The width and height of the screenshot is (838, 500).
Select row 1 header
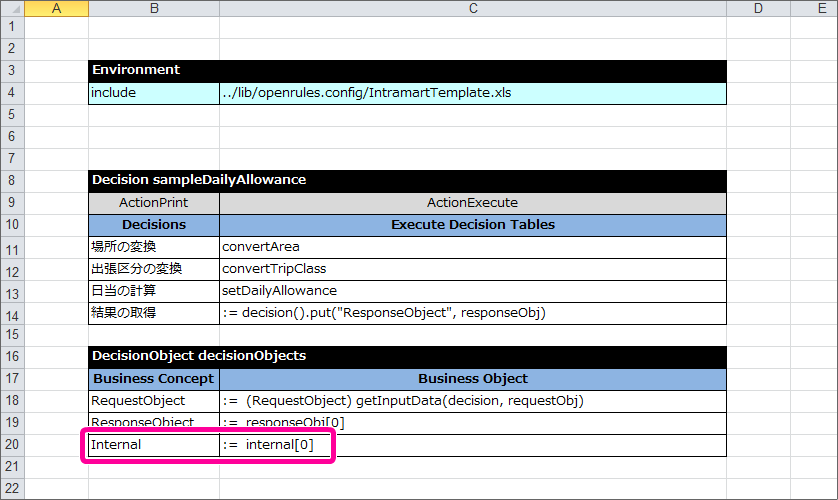click(12, 27)
